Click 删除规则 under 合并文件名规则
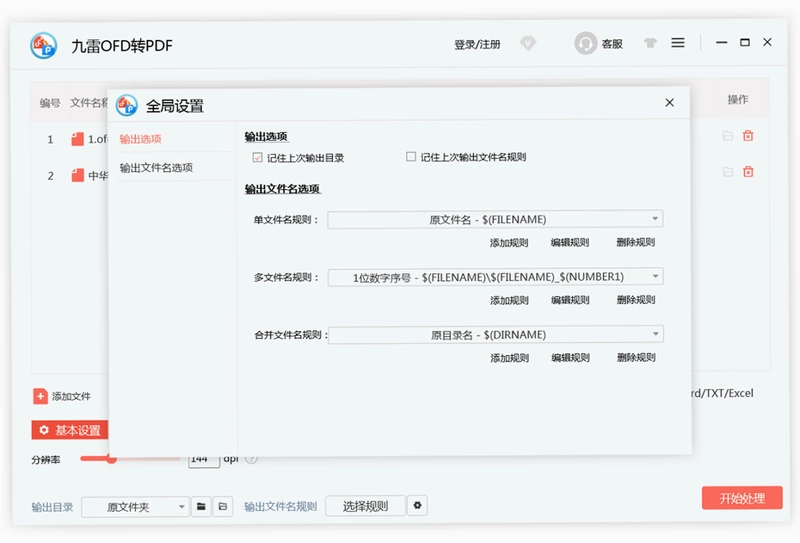Viewport: 800px width, 543px height. click(x=636, y=357)
